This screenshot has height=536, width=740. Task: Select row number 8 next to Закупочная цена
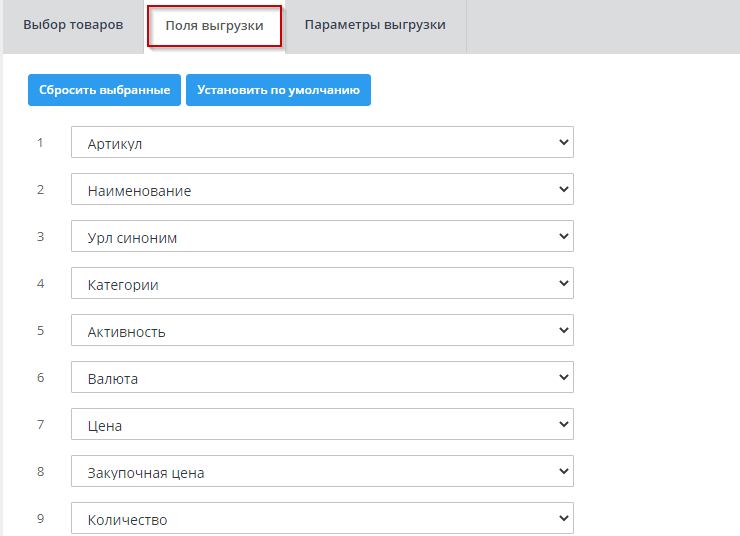41,471
